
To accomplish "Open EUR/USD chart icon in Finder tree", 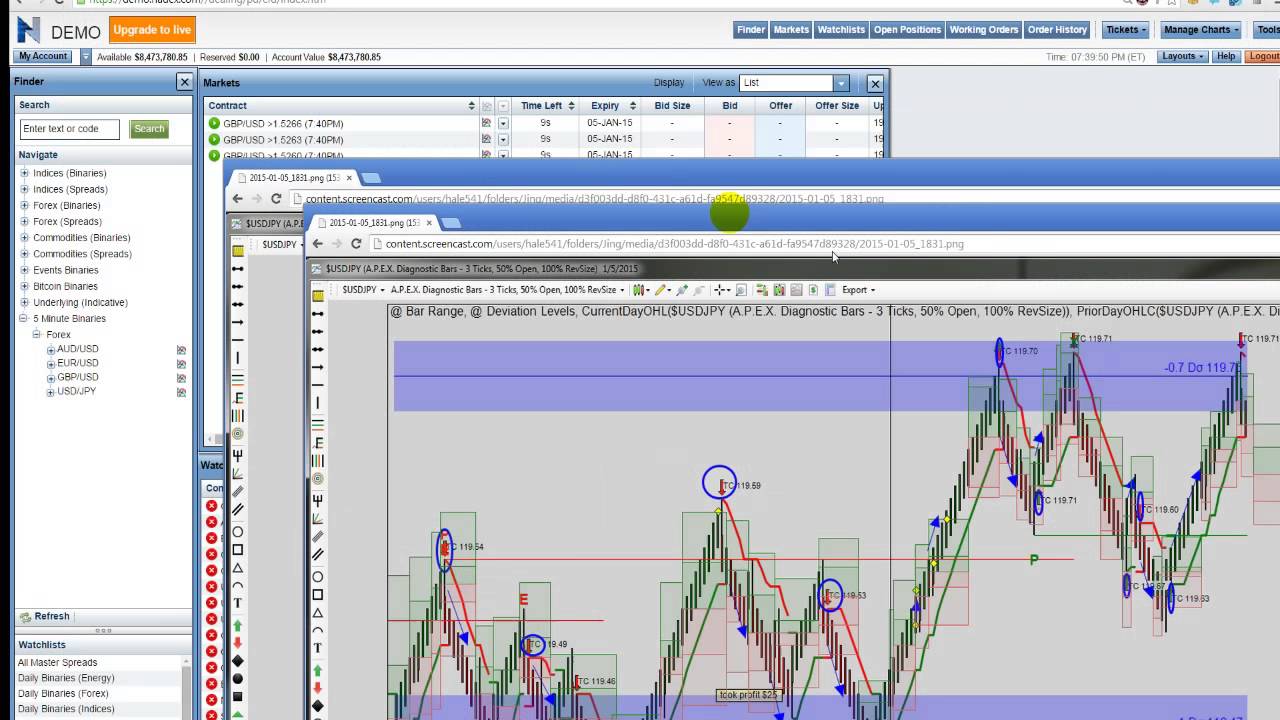I will (x=181, y=364).
